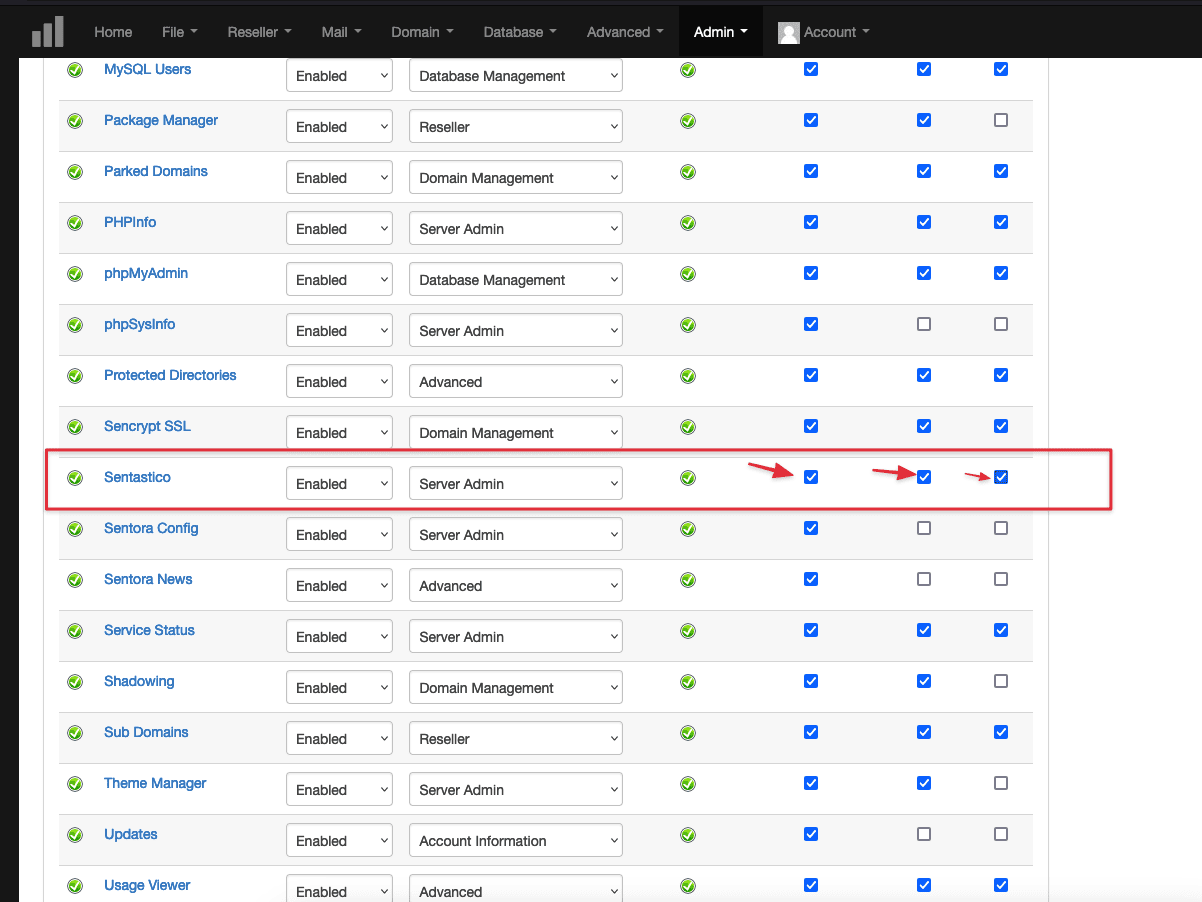Click green status icon left of Sub Domains
The width and height of the screenshot is (1202, 902).
75,733
